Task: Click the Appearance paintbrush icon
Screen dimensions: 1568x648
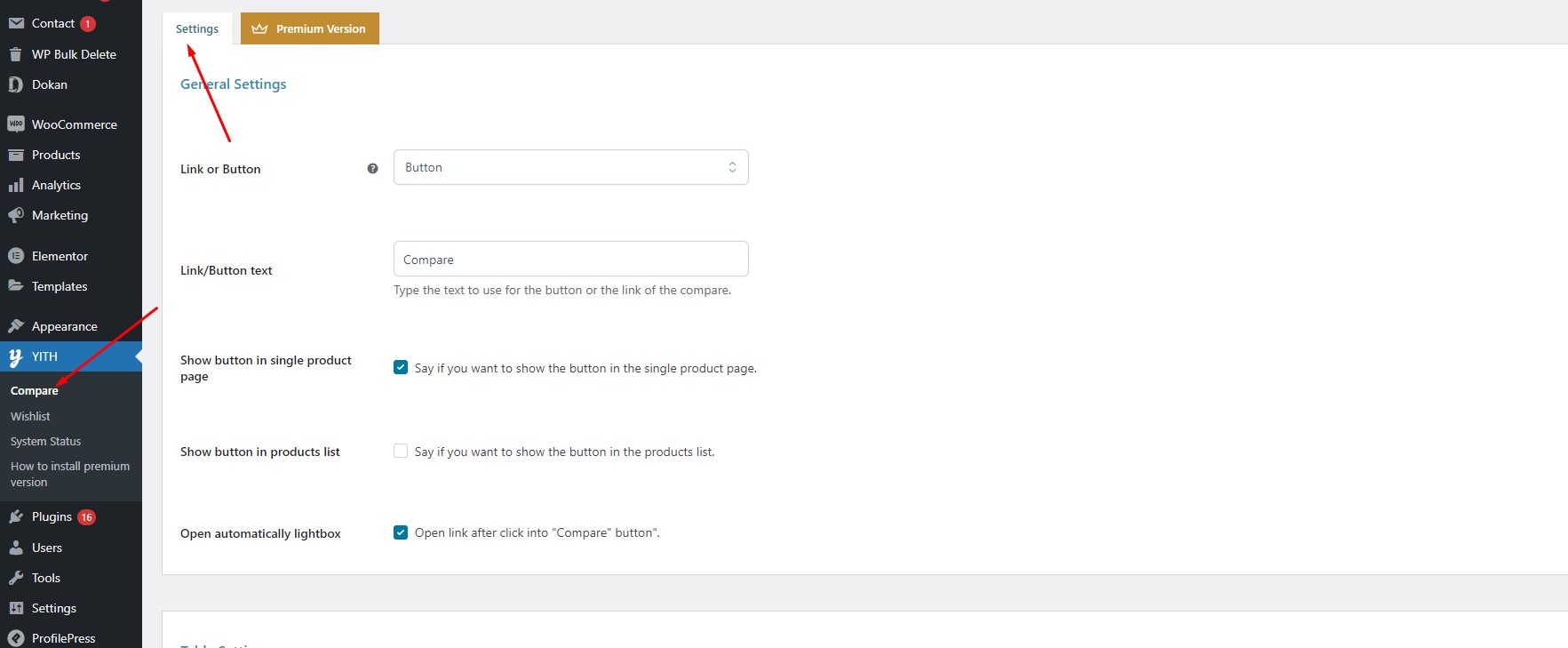Action: point(16,326)
